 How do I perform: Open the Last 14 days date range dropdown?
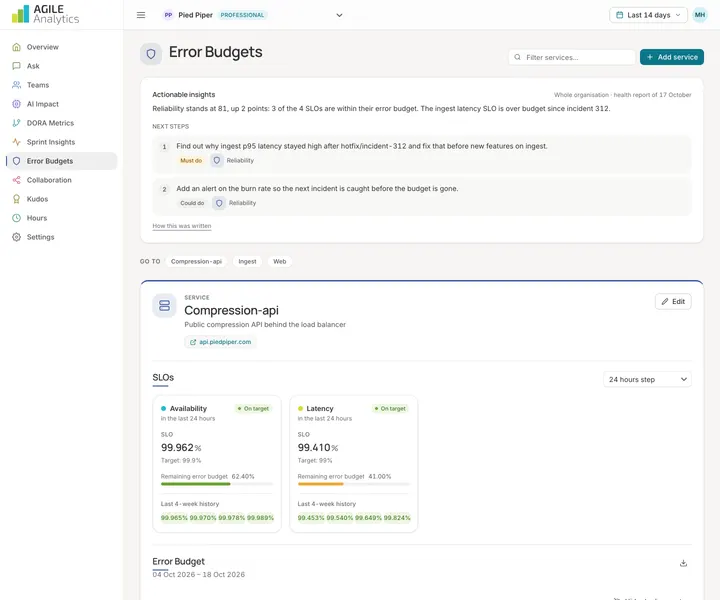[x=648, y=15]
